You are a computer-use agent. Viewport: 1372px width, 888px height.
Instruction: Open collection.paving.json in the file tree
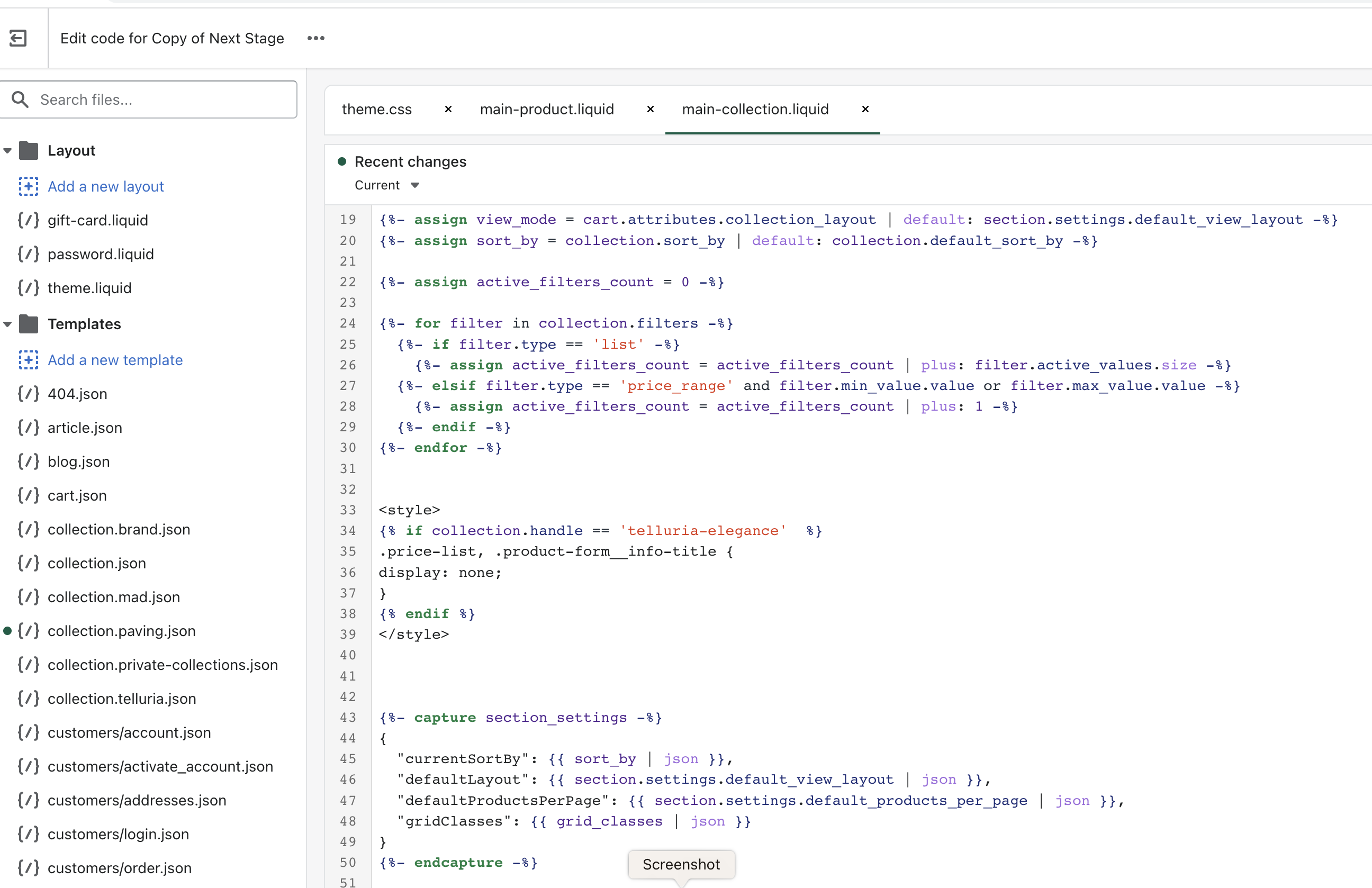pyautogui.click(x=121, y=631)
